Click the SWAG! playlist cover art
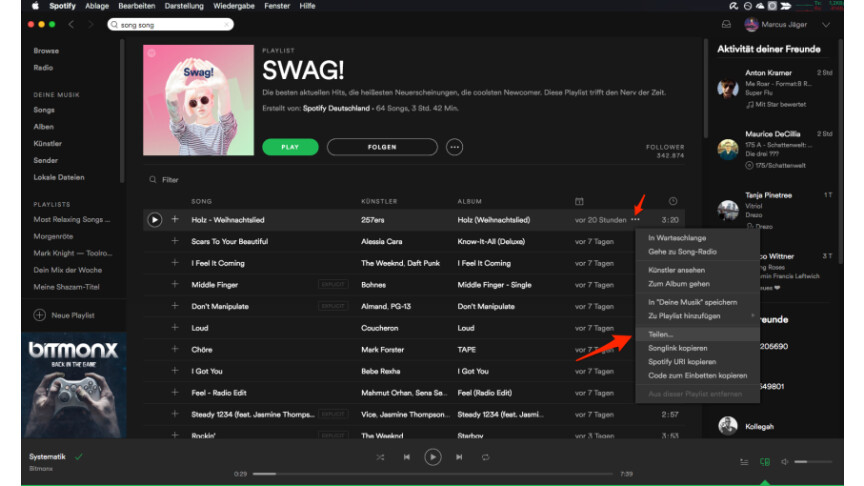This screenshot has width=864, height=486. (x=198, y=100)
